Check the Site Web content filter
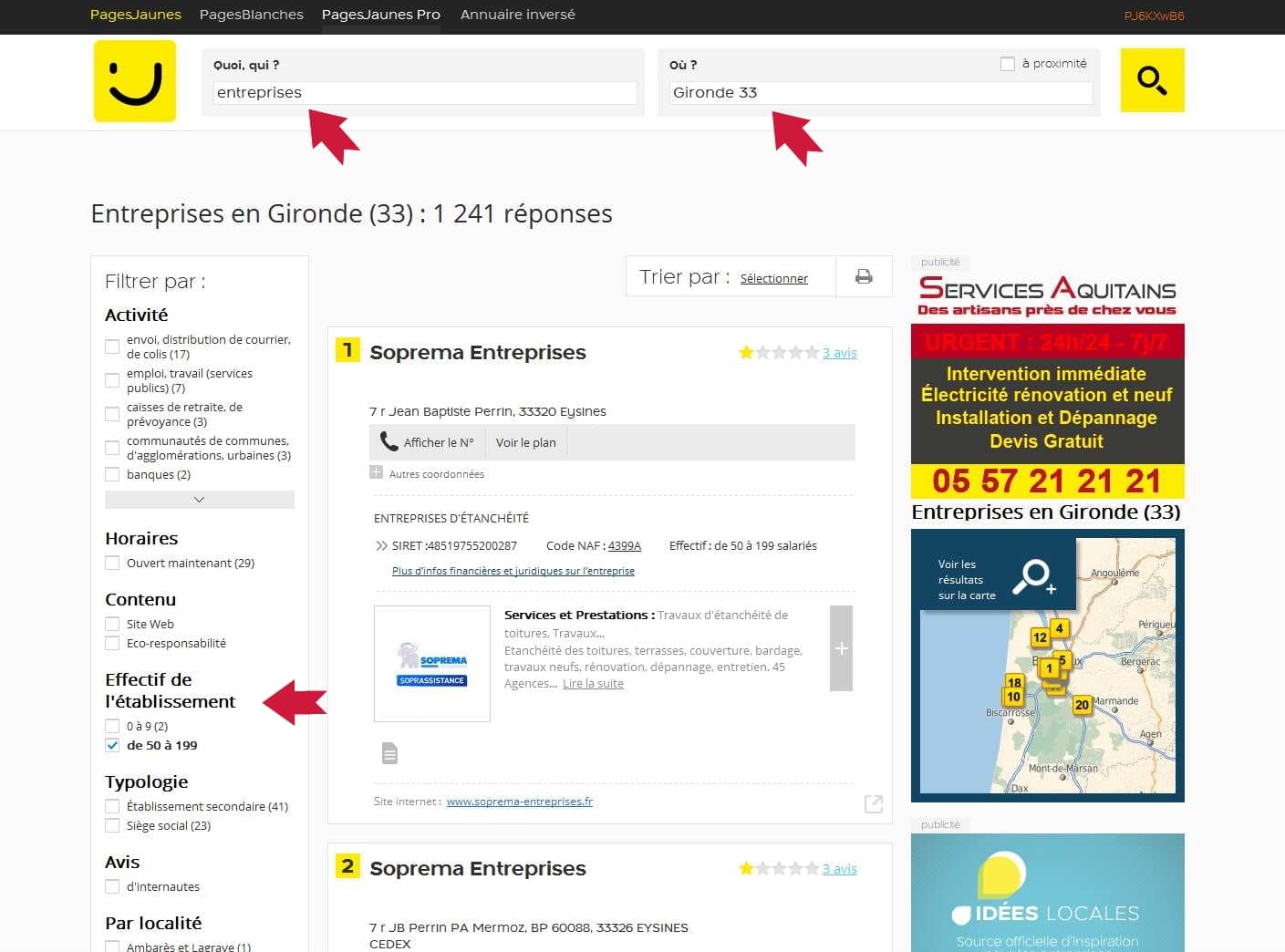Screen dimensions: 1285x952 pyautogui.click(x=112, y=624)
